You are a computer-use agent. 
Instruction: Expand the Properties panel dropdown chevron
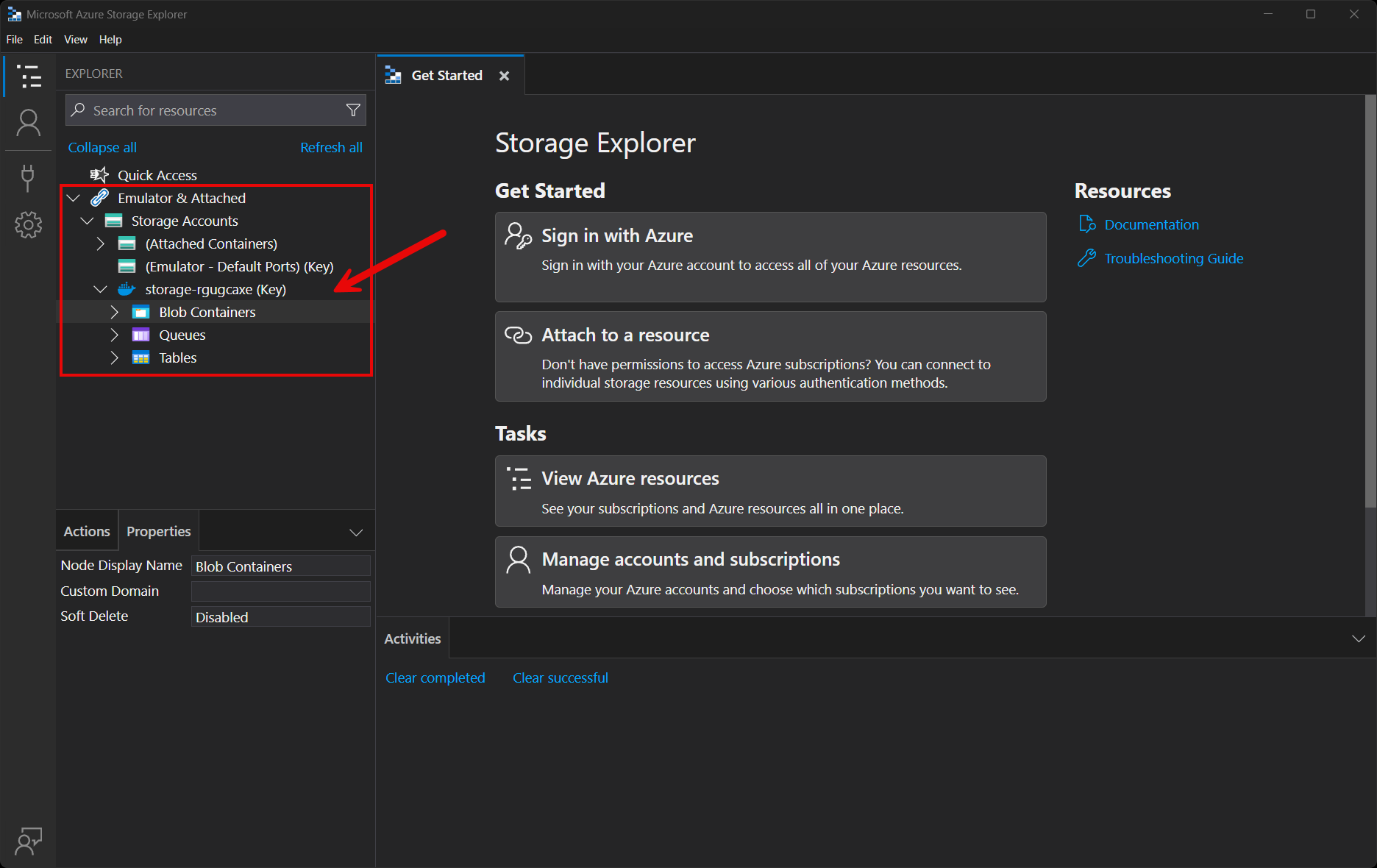point(356,531)
